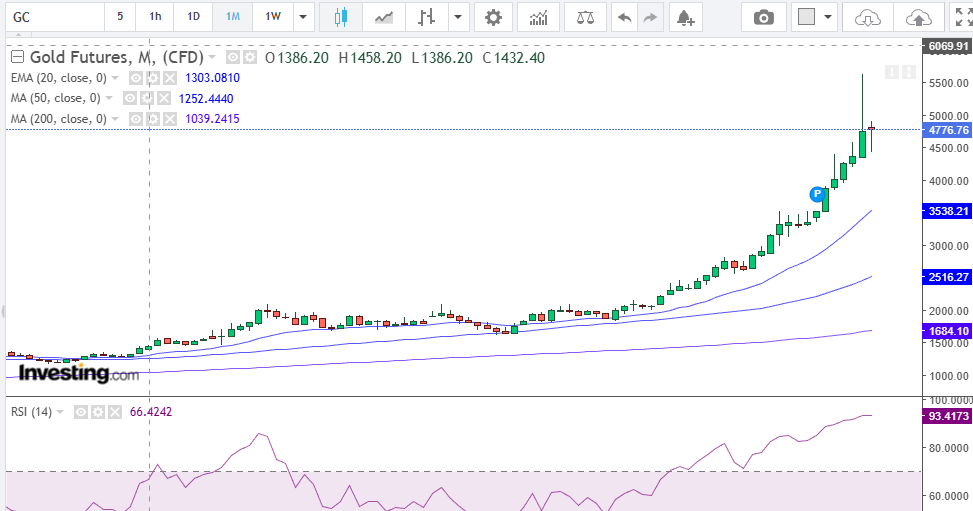
Task: Undo the last chart action
Action: coord(624,17)
